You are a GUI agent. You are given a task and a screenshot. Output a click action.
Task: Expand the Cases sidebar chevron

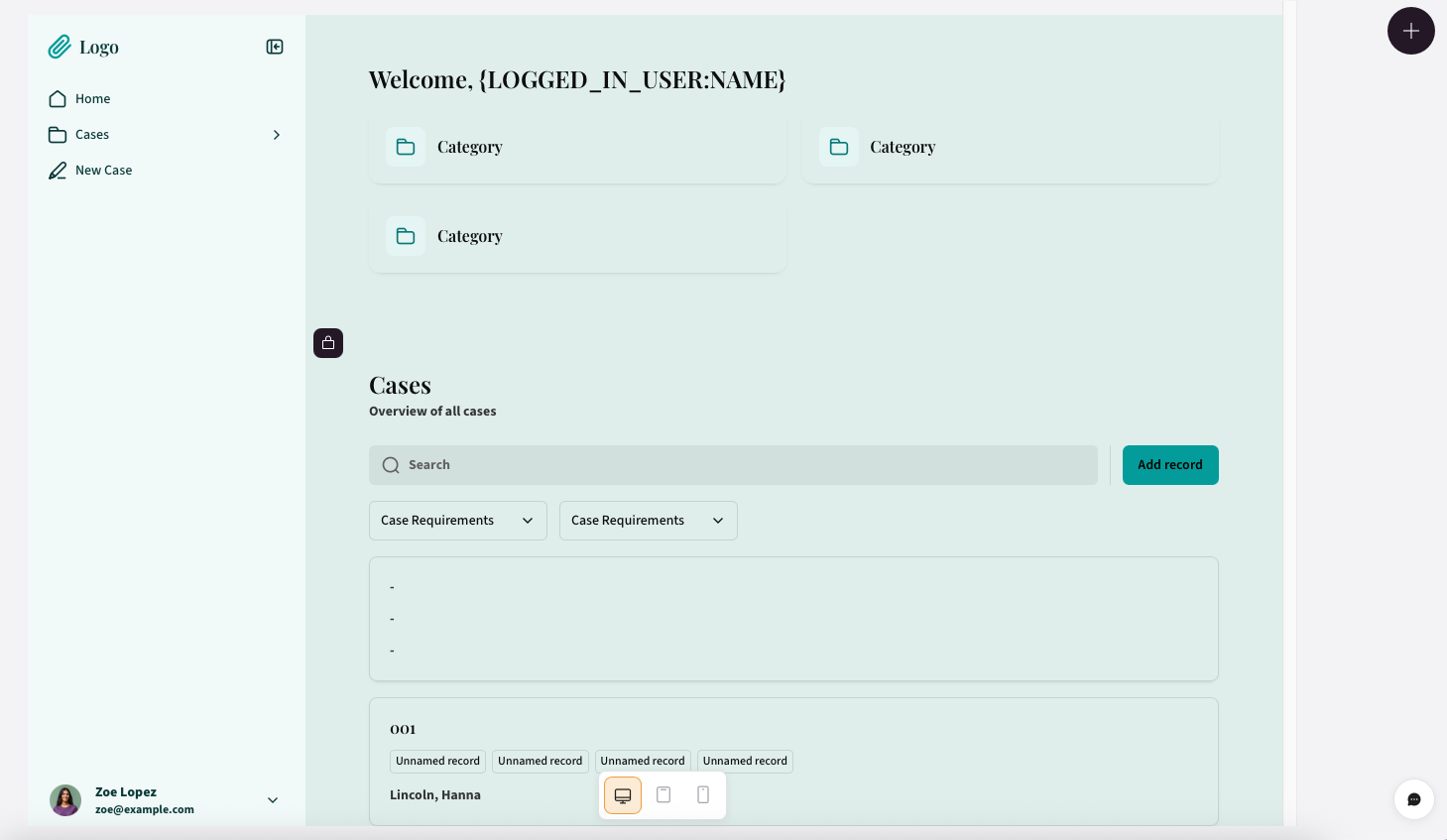[x=276, y=134]
